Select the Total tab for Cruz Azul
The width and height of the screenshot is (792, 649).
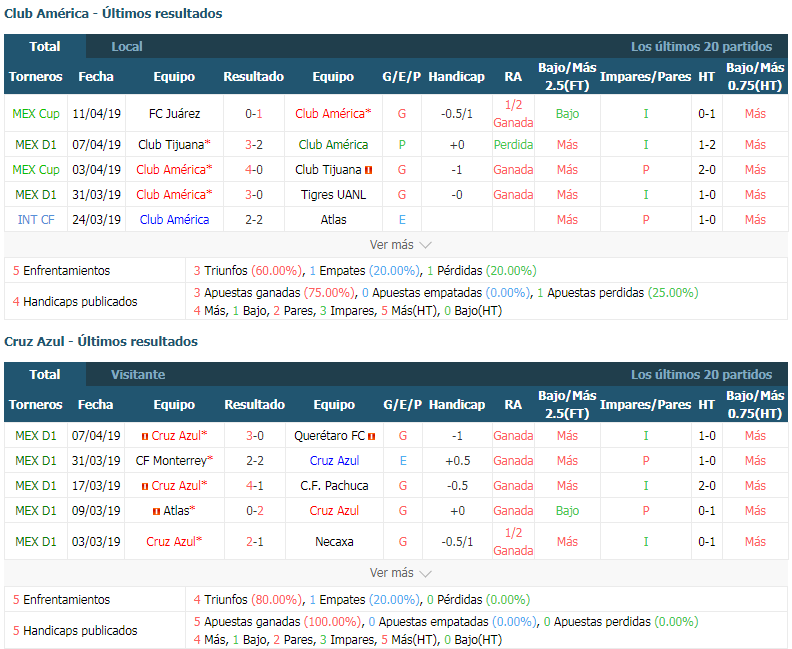(45, 374)
